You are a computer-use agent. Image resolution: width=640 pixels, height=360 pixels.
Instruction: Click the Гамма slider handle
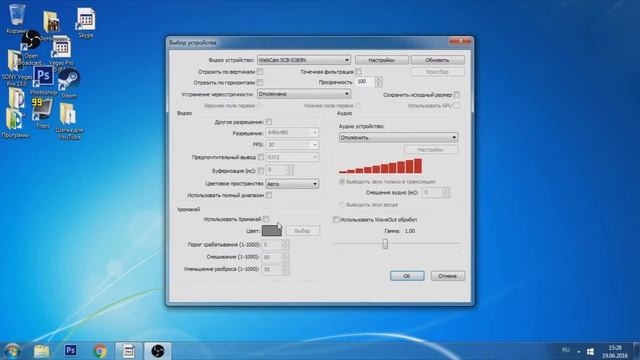pos(385,244)
